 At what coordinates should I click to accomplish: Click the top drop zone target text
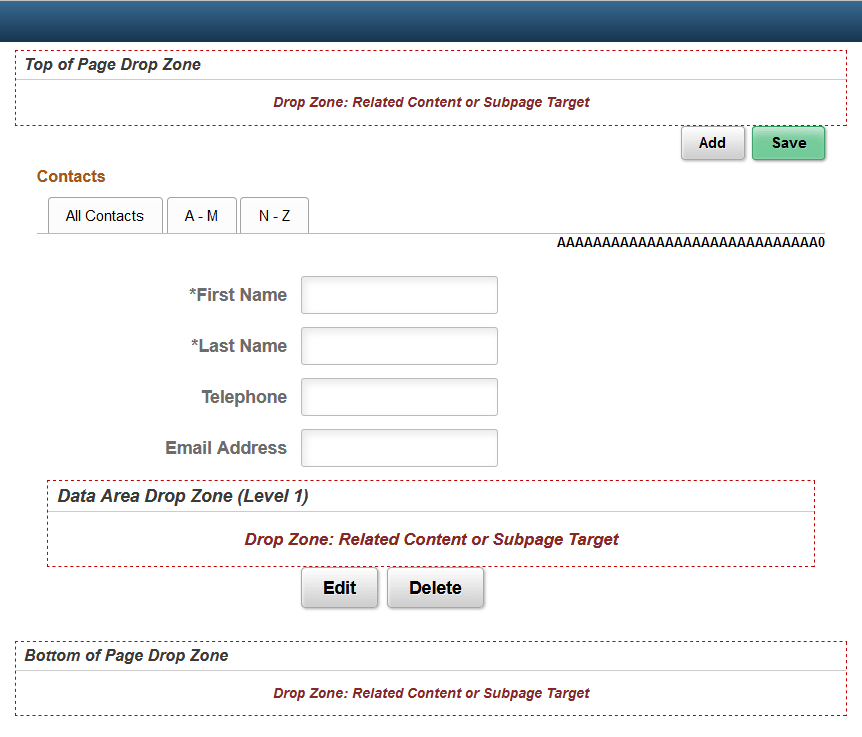point(431,102)
